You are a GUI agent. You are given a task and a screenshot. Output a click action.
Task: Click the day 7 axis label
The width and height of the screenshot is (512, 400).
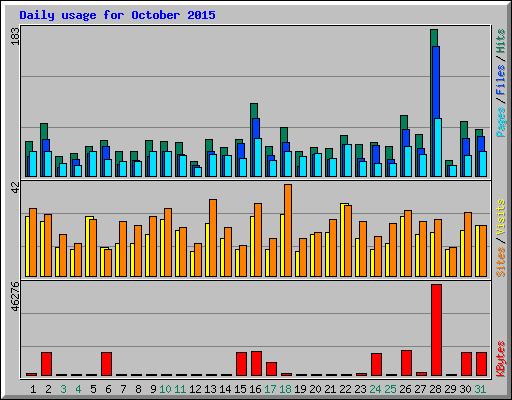(x=123, y=389)
